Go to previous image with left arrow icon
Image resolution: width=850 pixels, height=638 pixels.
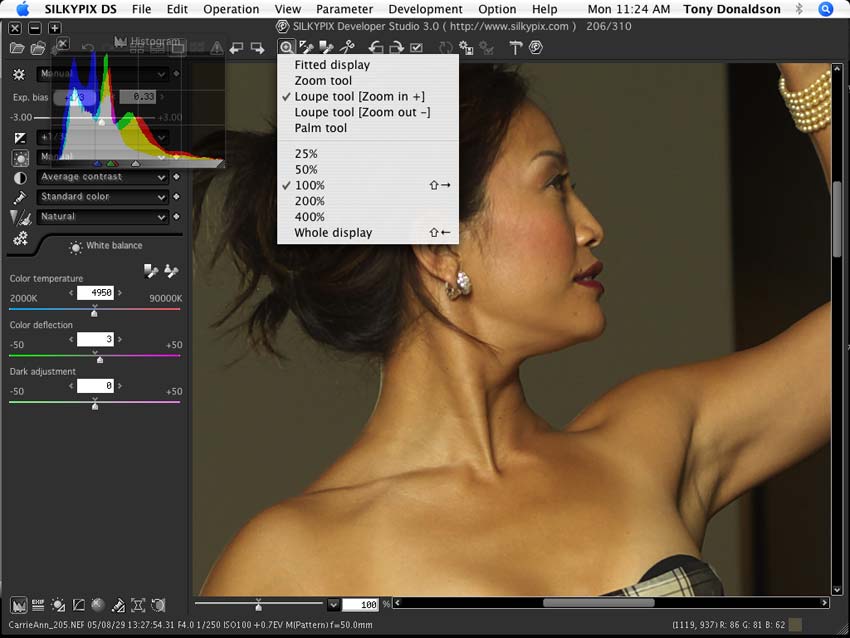[236, 48]
